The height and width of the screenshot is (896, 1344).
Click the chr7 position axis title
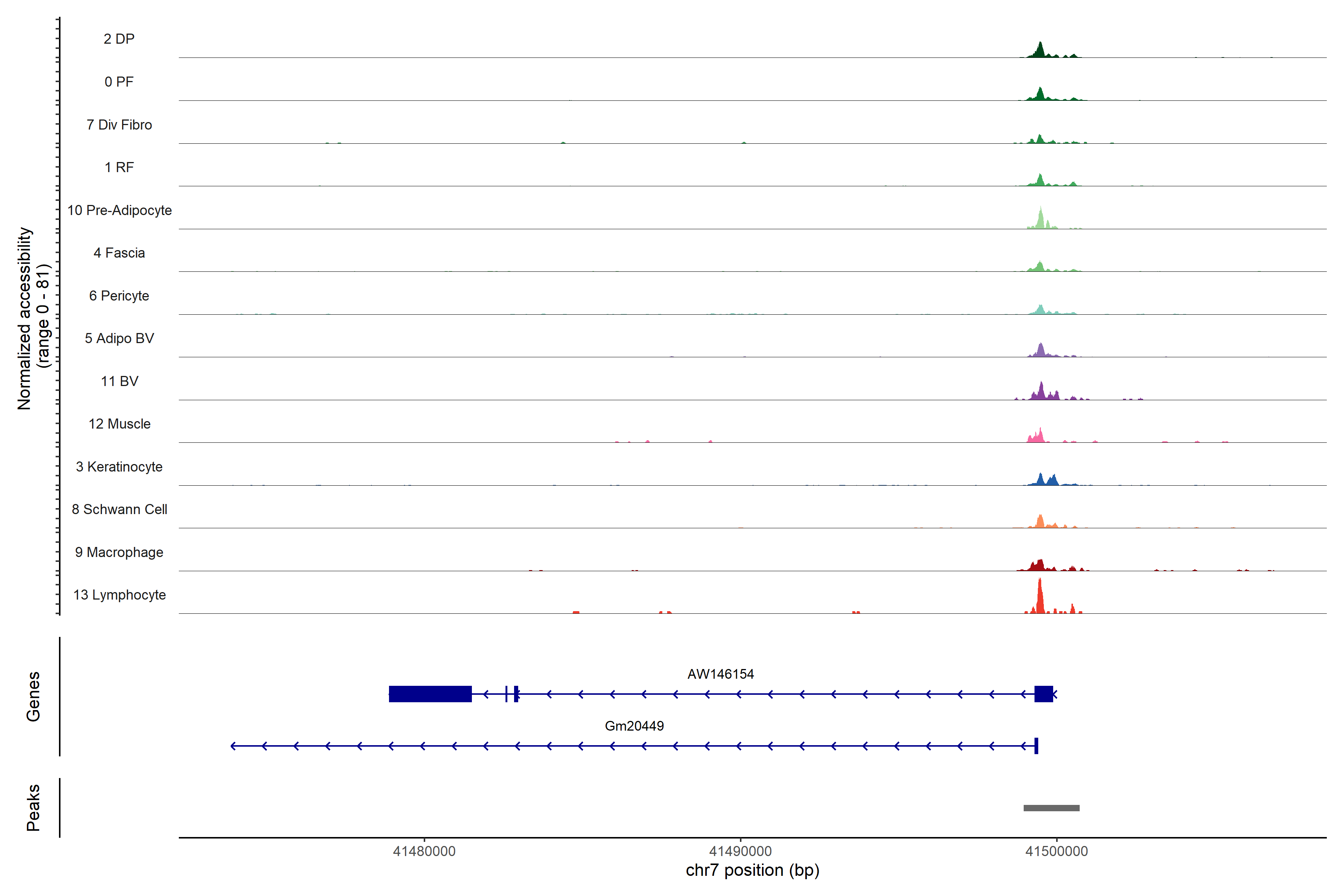(752, 870)
